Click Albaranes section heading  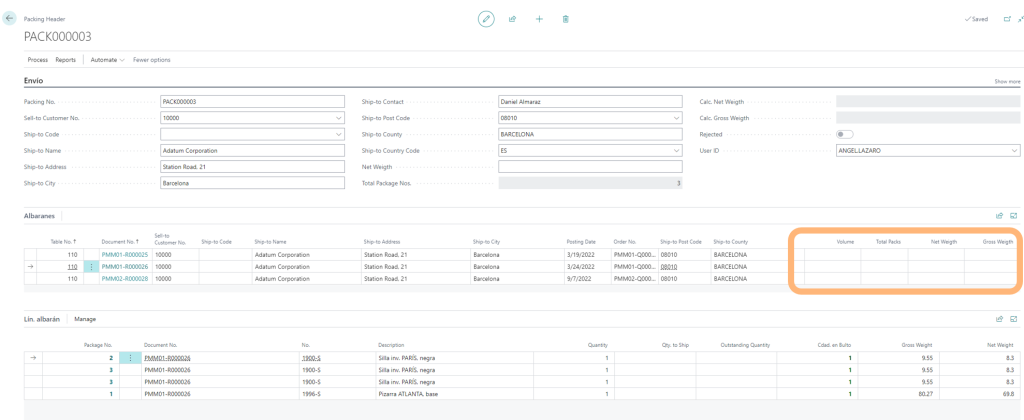41,216
